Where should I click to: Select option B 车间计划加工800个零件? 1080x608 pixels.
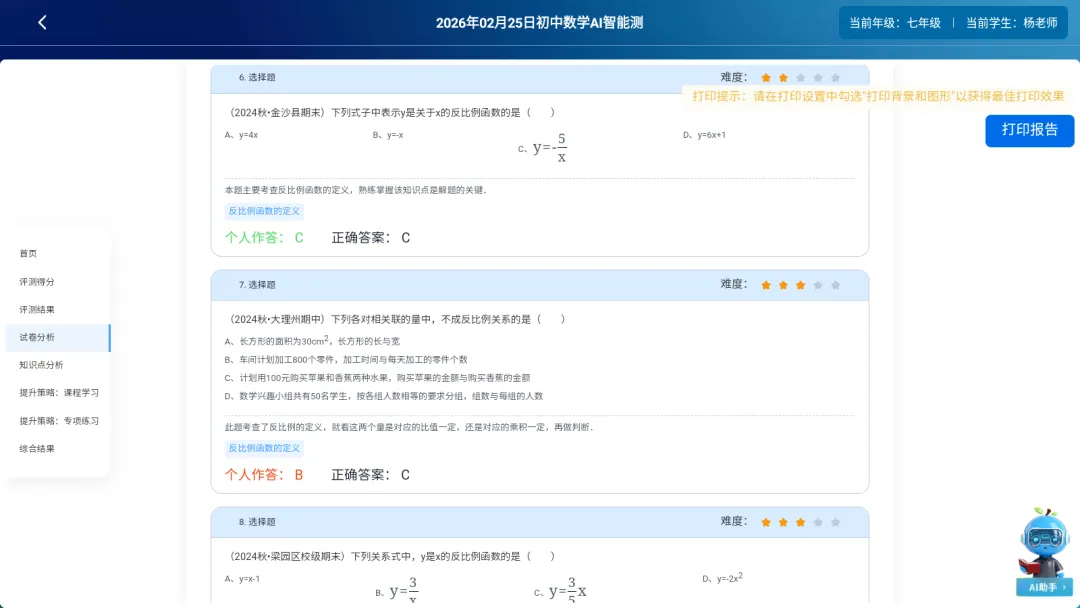pyautogui.click(x=346, y=359)
